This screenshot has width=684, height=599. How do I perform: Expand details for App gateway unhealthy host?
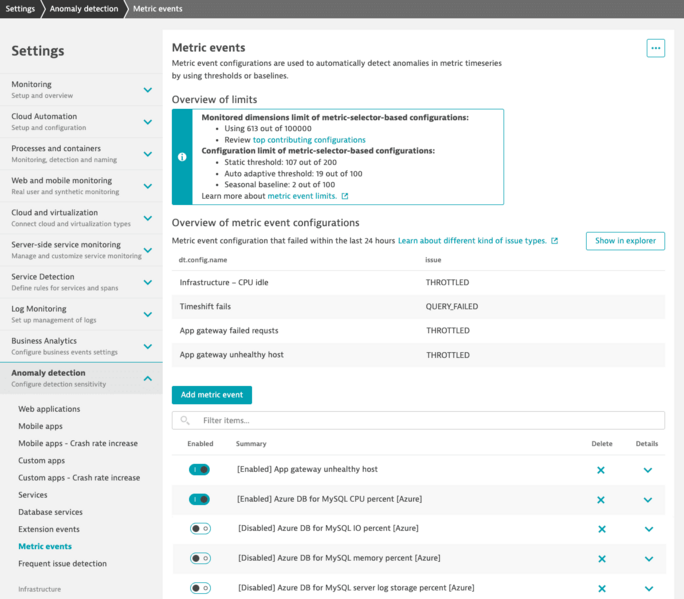point(648,470)
